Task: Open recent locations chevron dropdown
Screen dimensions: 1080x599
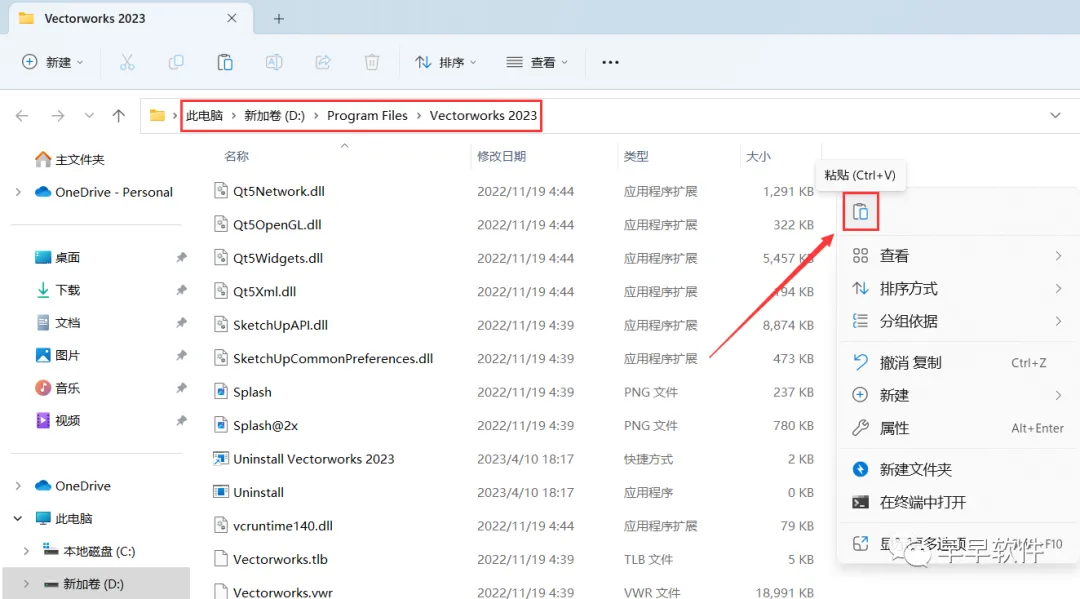Action: click(x=89, y=116)
